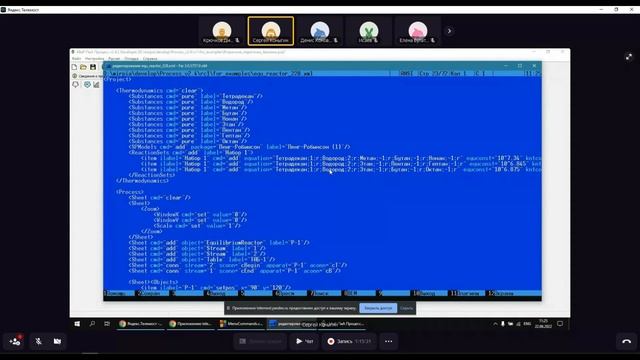640x360 pixels.
Task: Click the blue allow access button in banner
Action: pyautogui.click(x=378, y=308)
